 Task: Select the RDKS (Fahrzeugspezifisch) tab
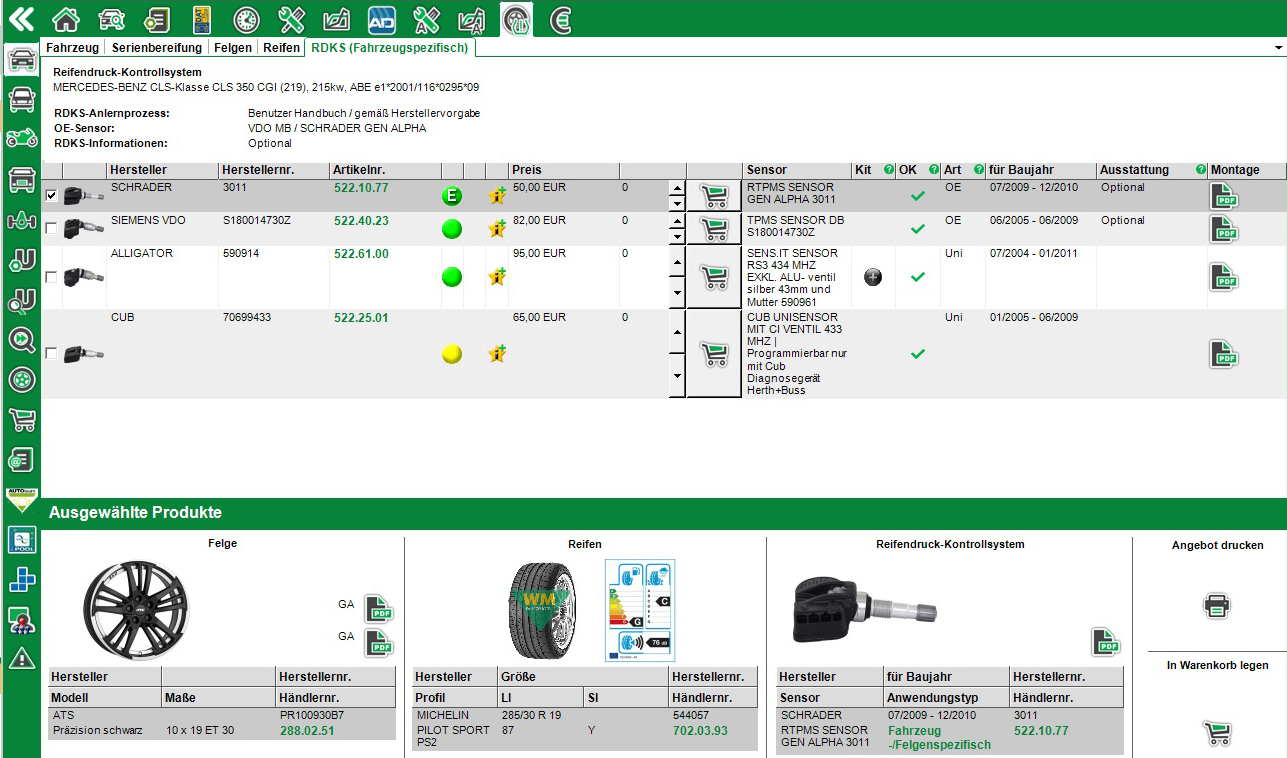(389, 47)
